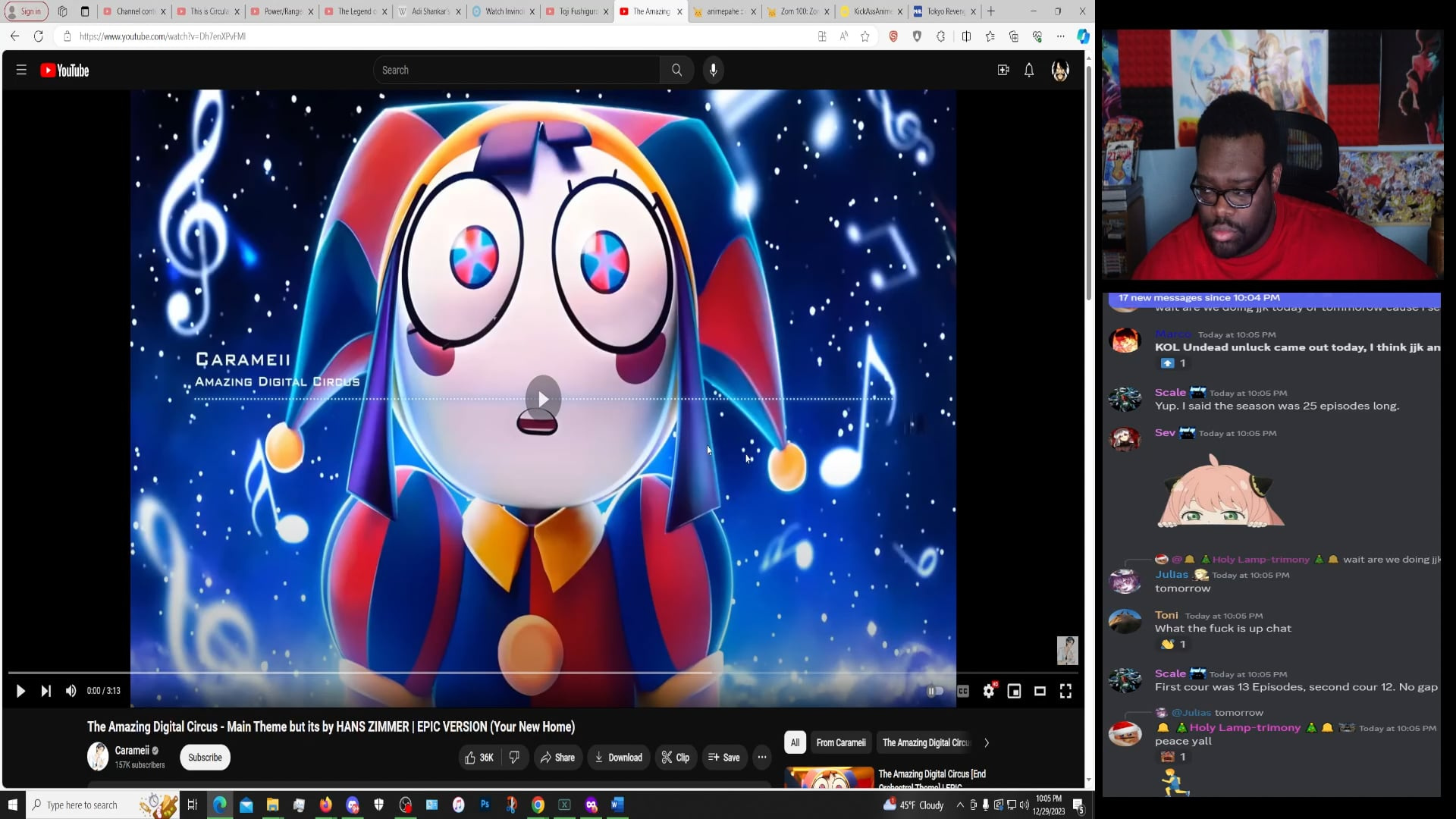Open the taskbar clock showing 10:05 PM
Screen dimensions: 1456x819
coord(1049,805)
